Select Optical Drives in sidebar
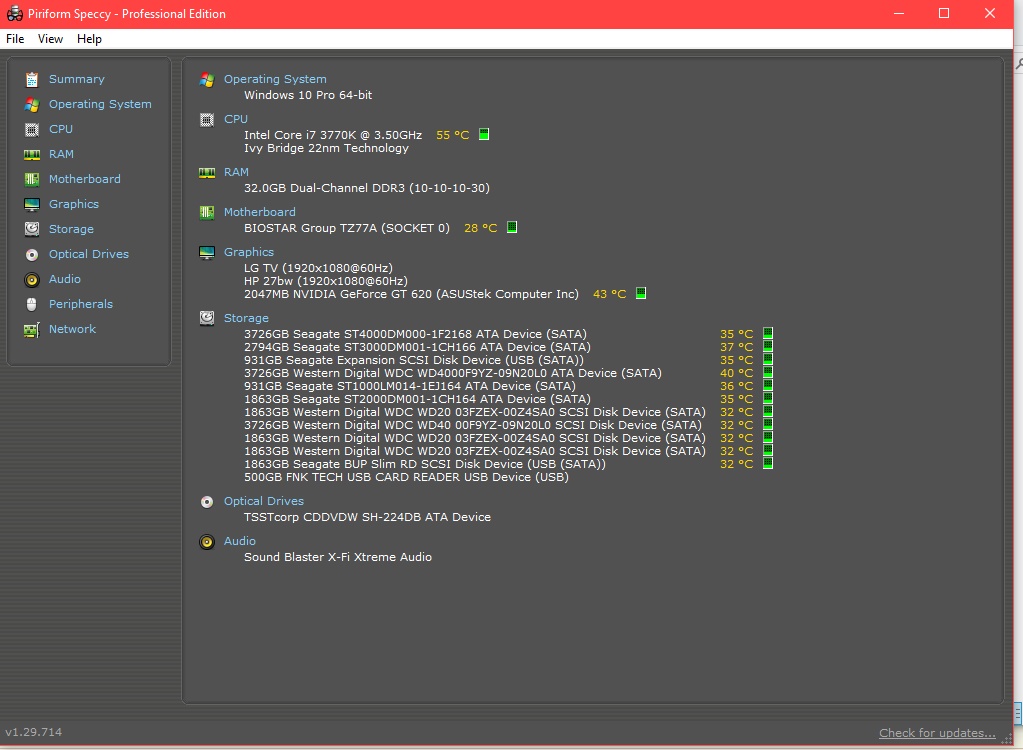Image resolution: width=1023 pixels, height=750 pixels. click(89, 254)
